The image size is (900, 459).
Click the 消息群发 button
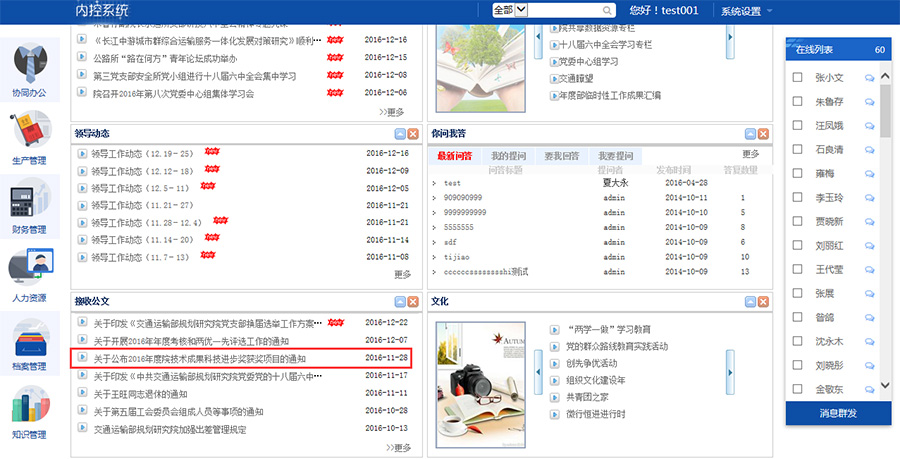838,413
